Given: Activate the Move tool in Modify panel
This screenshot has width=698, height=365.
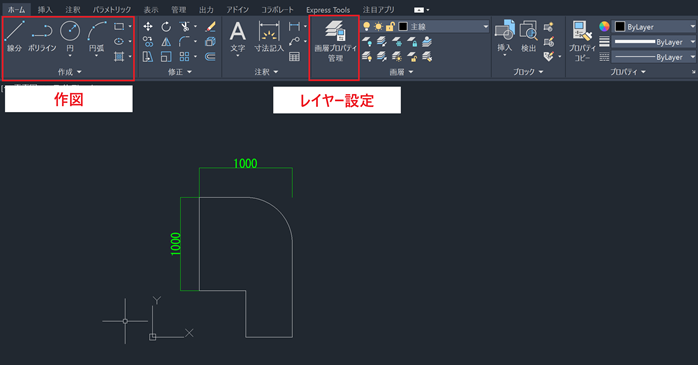Looking at the screenshot, I should point(148,27).
